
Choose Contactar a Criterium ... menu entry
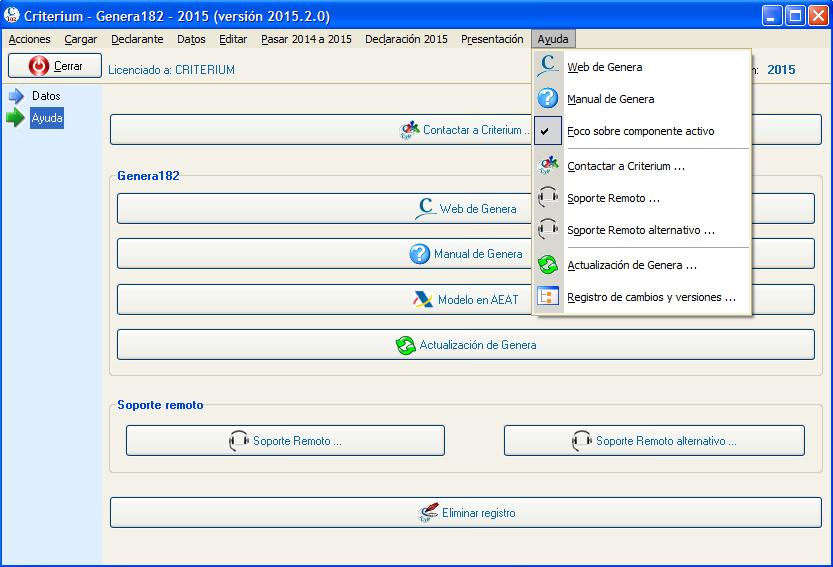642,166
